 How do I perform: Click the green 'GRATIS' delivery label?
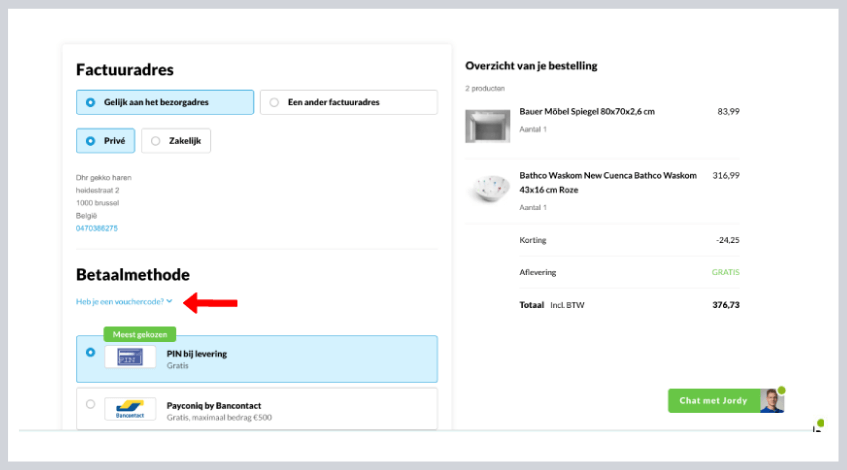tap(725, 272)
